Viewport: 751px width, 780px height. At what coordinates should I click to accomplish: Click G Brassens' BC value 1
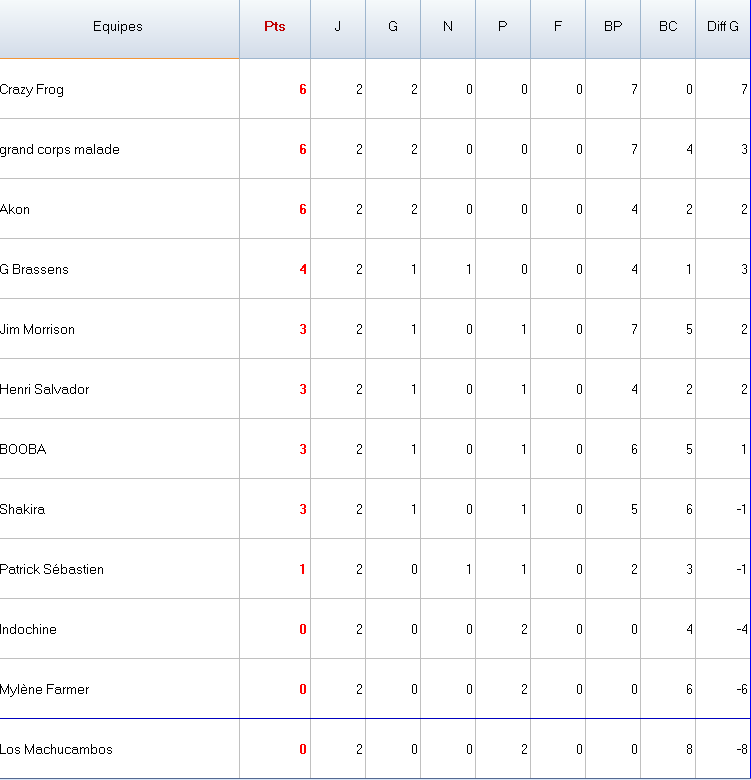click(x=689, y=270)
